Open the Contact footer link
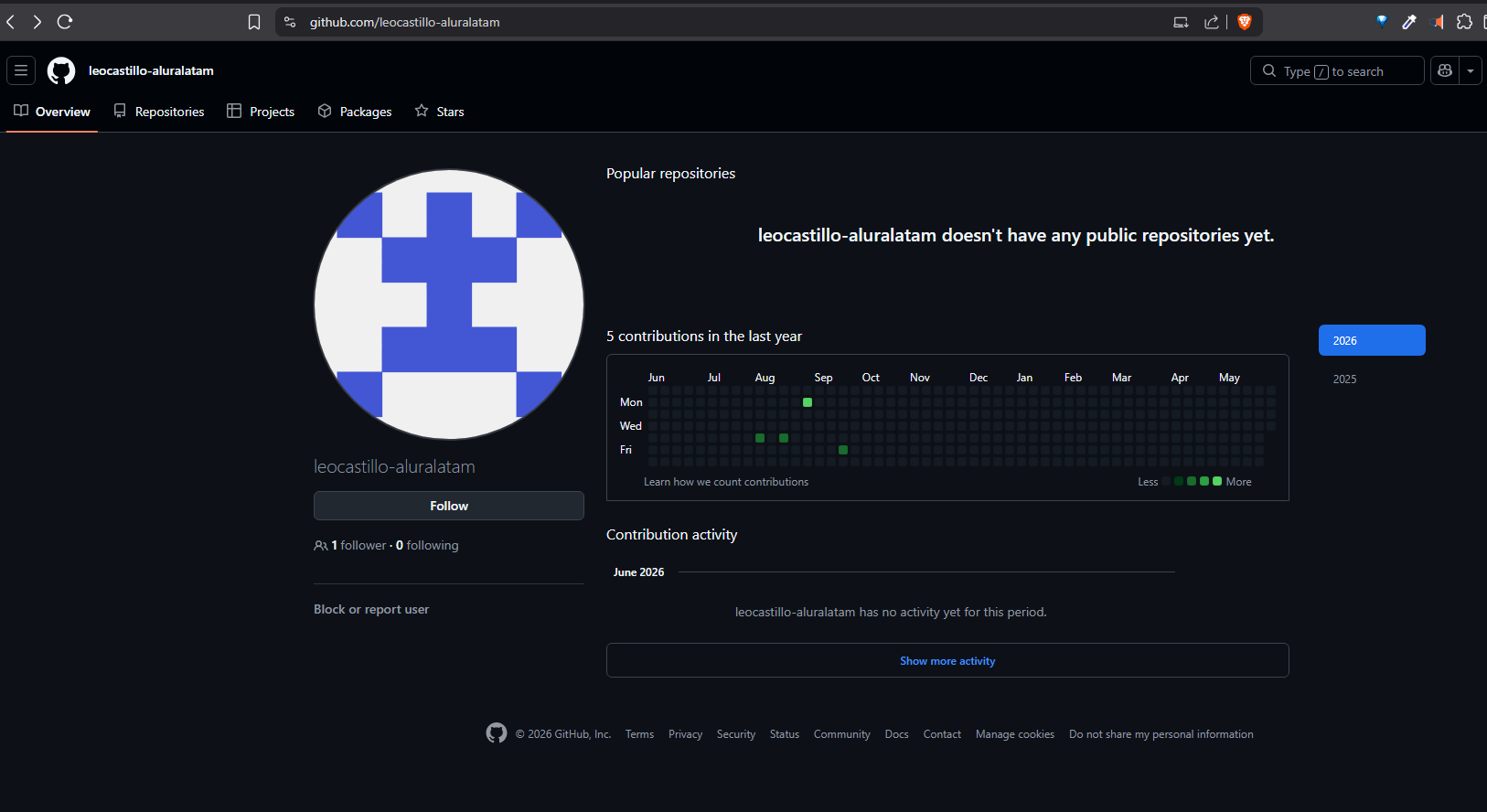 tap(942, 734)
